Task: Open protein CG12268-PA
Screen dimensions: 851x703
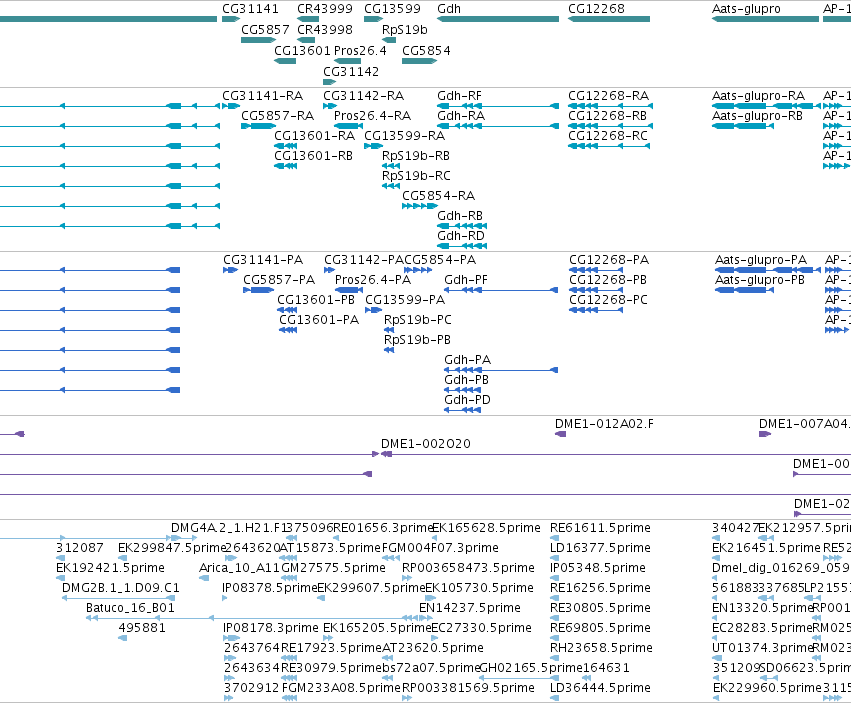Action: 596,270
